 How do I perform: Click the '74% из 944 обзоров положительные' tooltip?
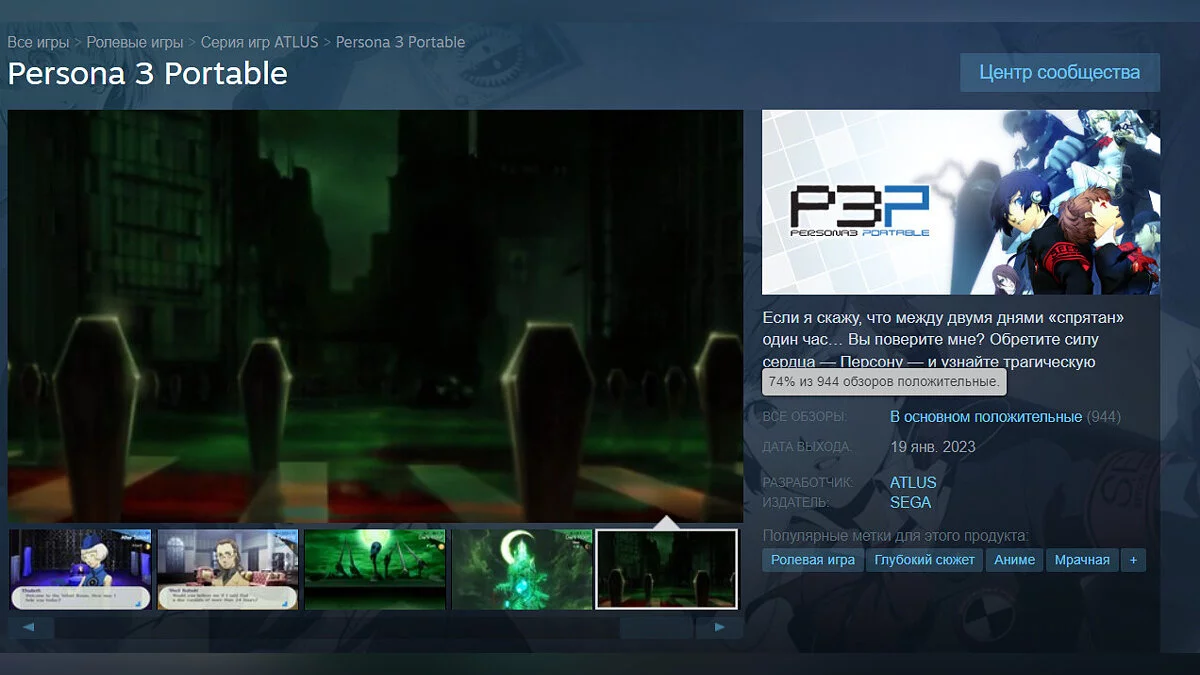click(884, 382)
